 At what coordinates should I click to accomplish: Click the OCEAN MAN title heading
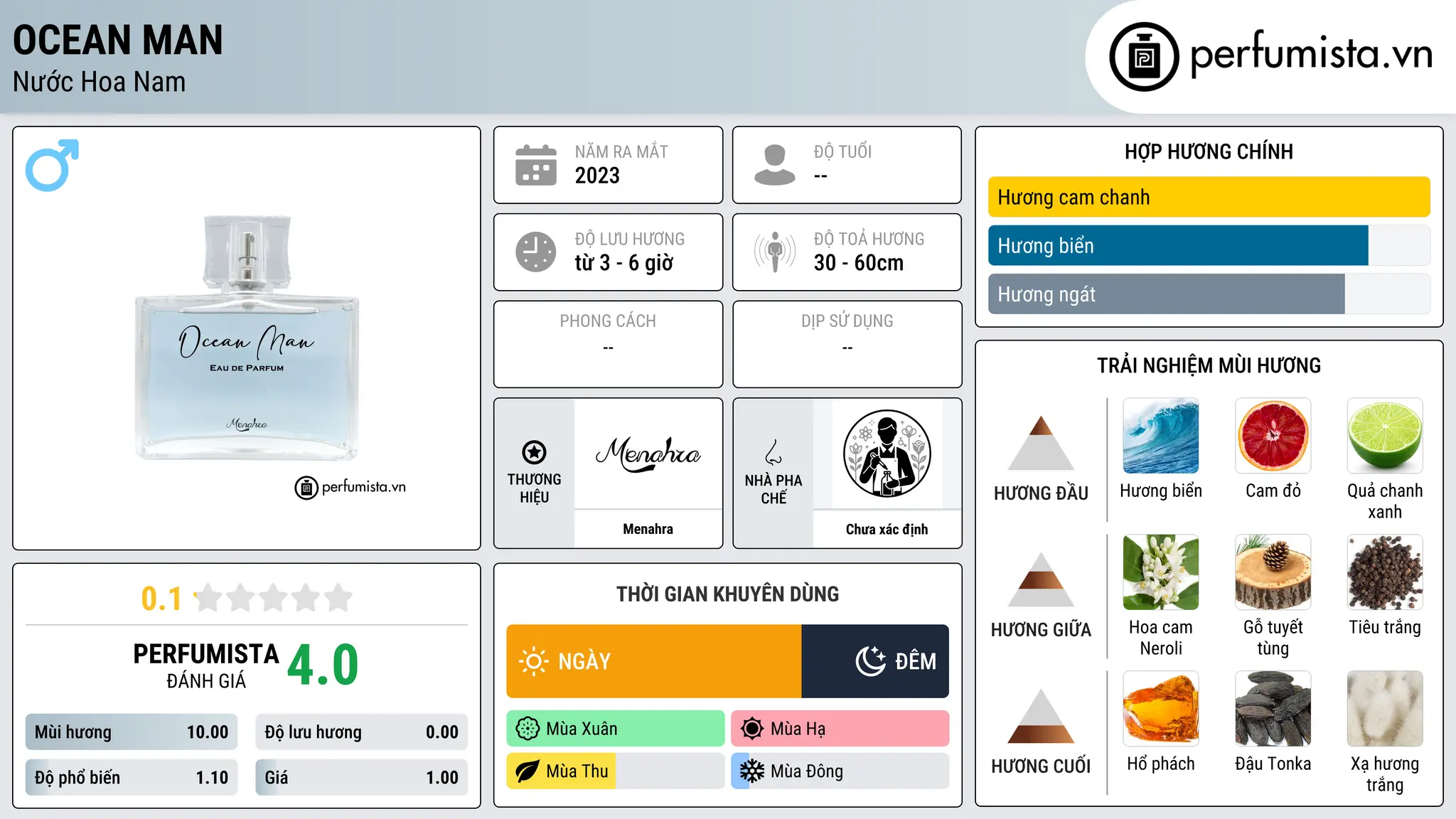[x=118, y=40]
